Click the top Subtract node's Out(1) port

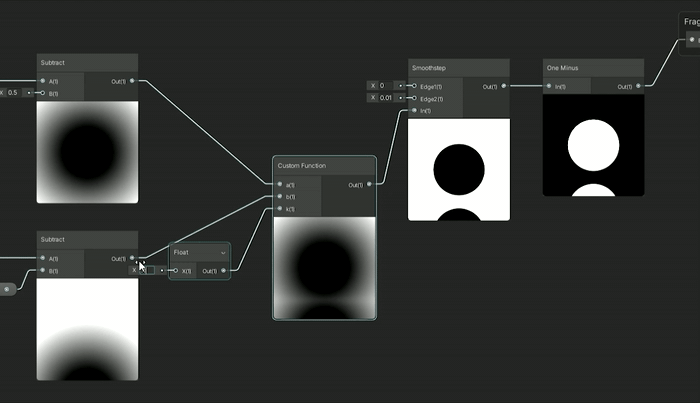pyautogui.click(x=132, y=80)
